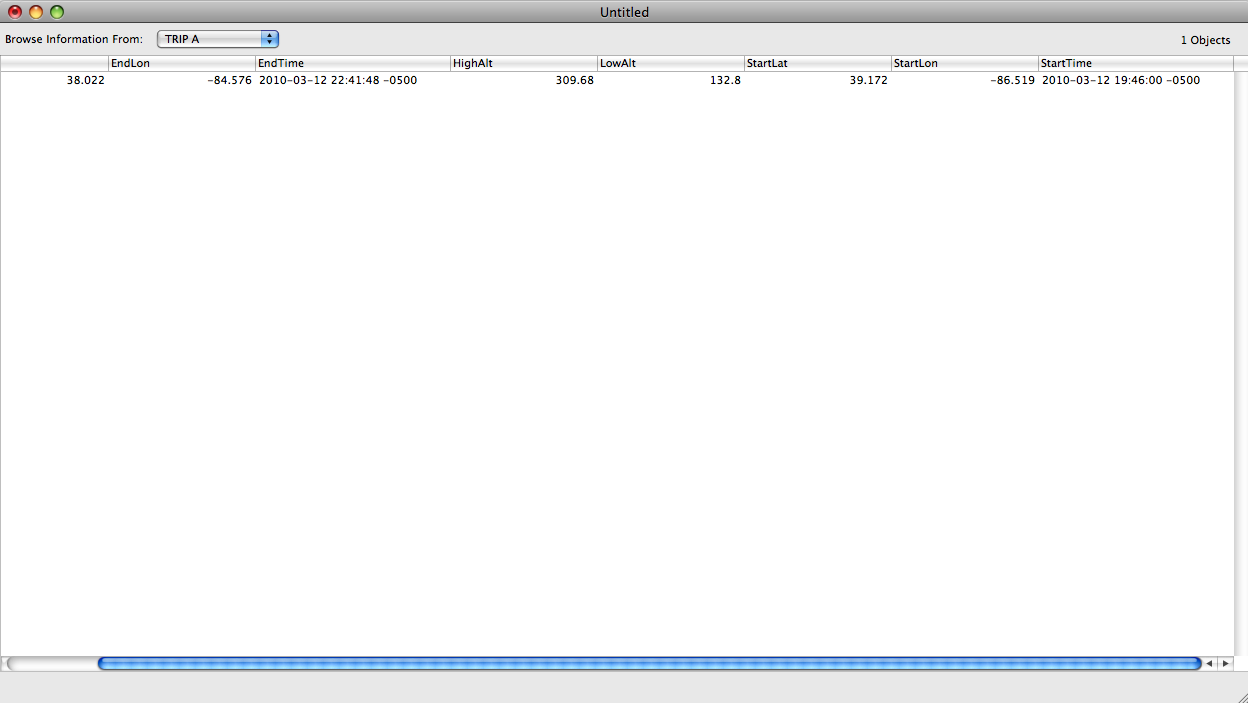Select the HighAlt column header
Viewport: 1248px width, 703px height.
[523, 63]
